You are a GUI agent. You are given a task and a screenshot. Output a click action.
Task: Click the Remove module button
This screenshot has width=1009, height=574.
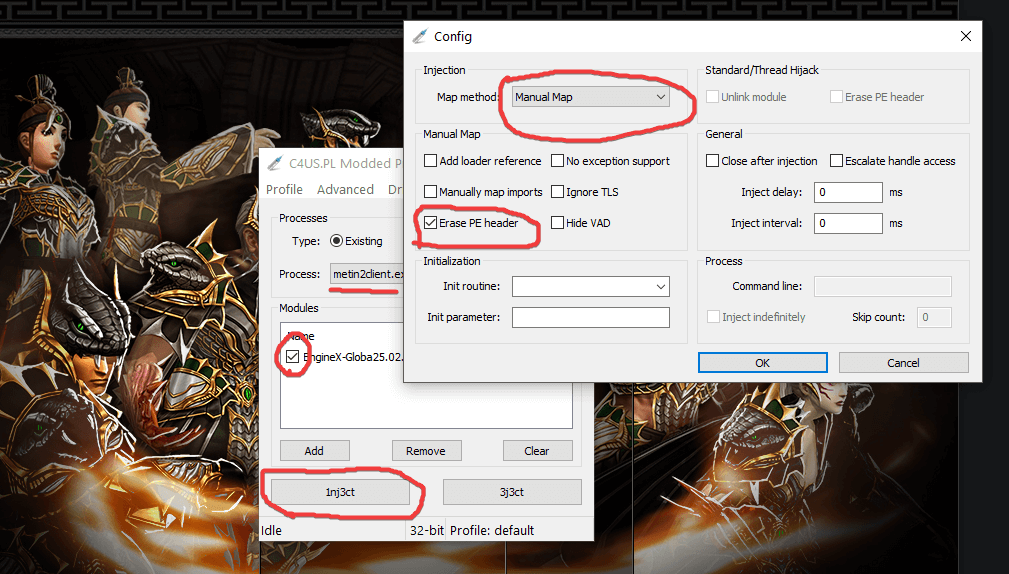426,451
